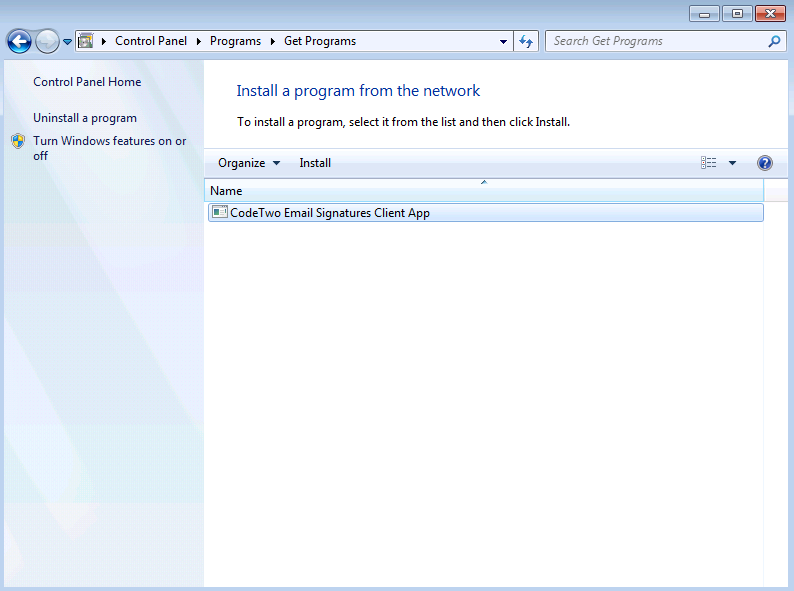Image resolution: width=794 pixels, height=591 pixels.
Task: Expand the chevron after Control Panel
Action: [x=198, y=41]
